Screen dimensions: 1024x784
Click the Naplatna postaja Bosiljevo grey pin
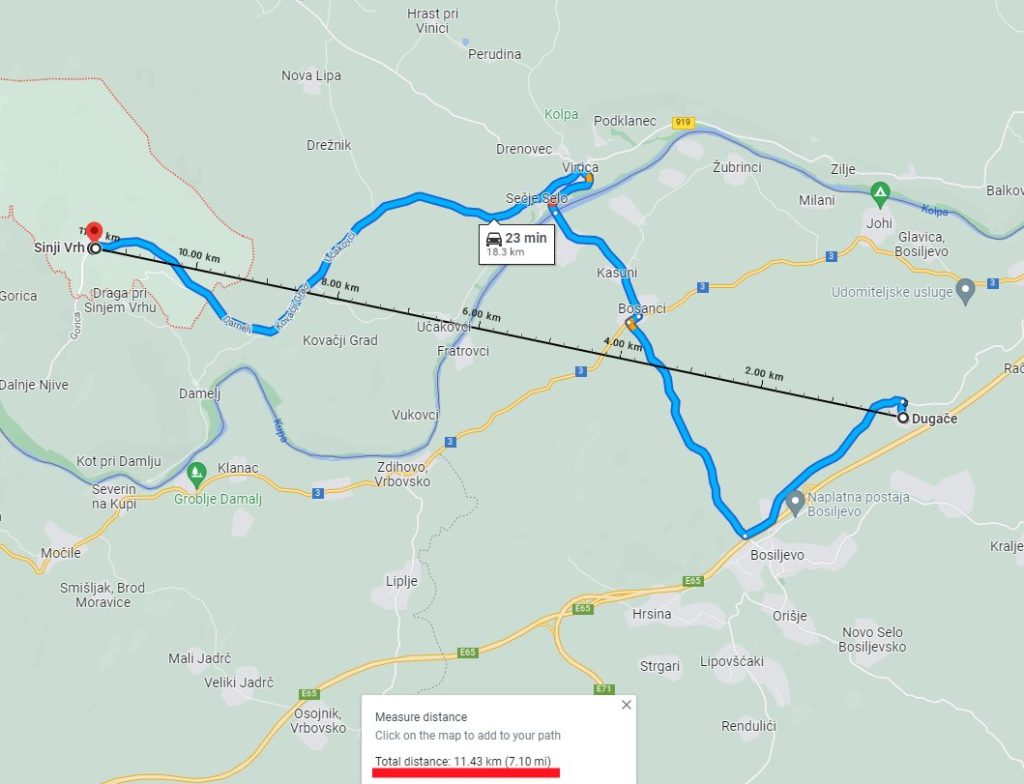tap(795, 502)
